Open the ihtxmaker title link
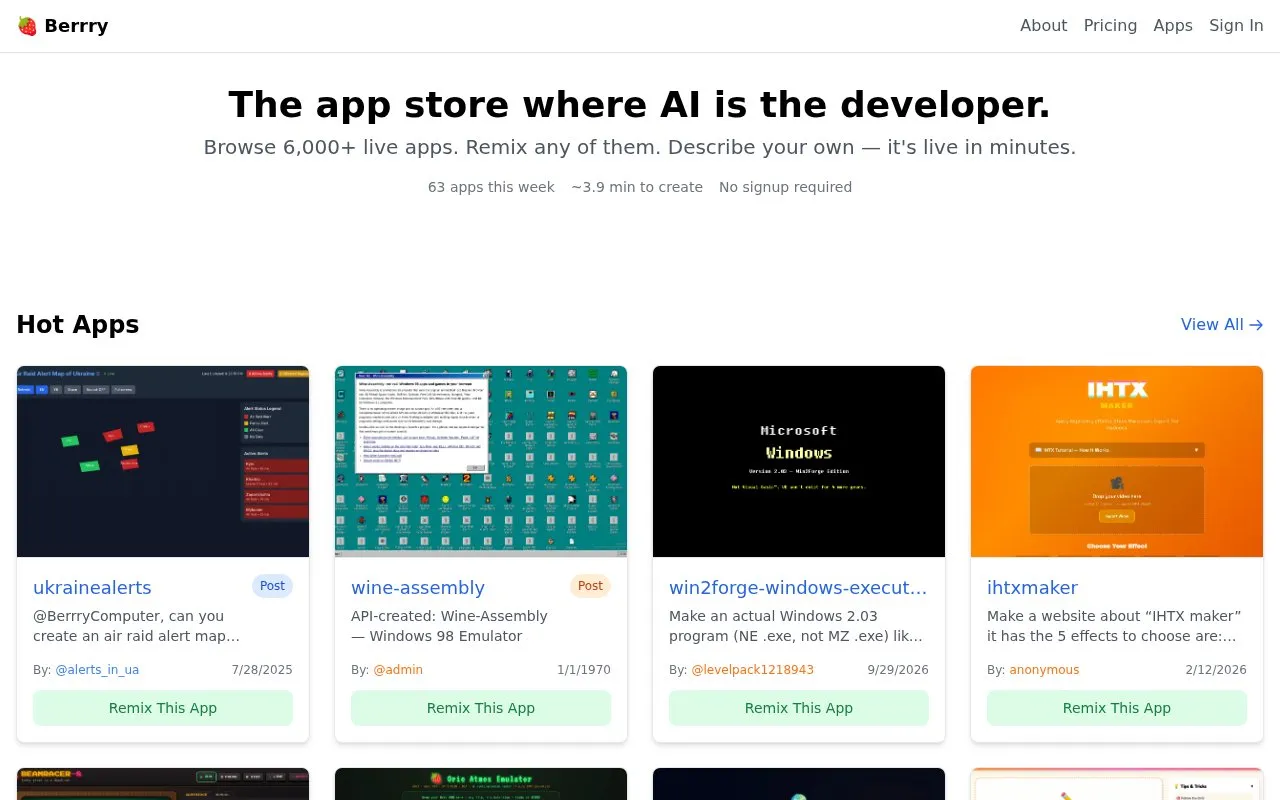 click(x=1032, y=588)
